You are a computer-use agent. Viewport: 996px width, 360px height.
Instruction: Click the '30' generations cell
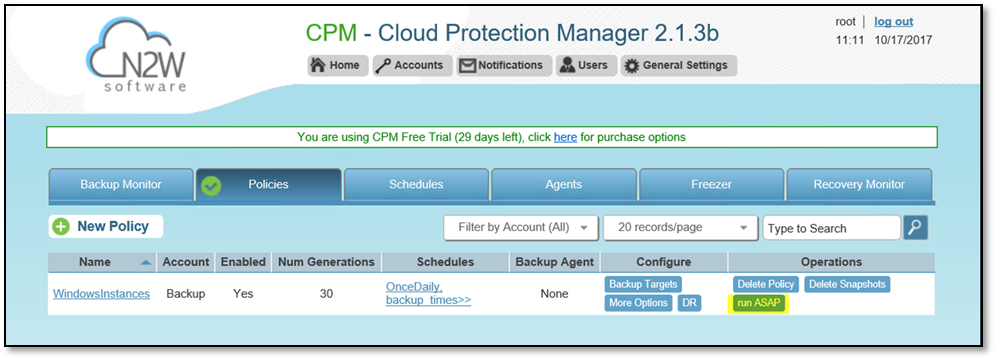coord(326,294)
